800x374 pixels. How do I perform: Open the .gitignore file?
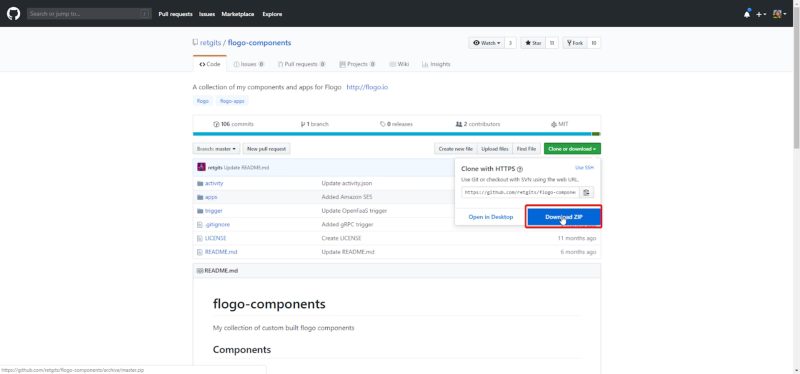point(217,225)
